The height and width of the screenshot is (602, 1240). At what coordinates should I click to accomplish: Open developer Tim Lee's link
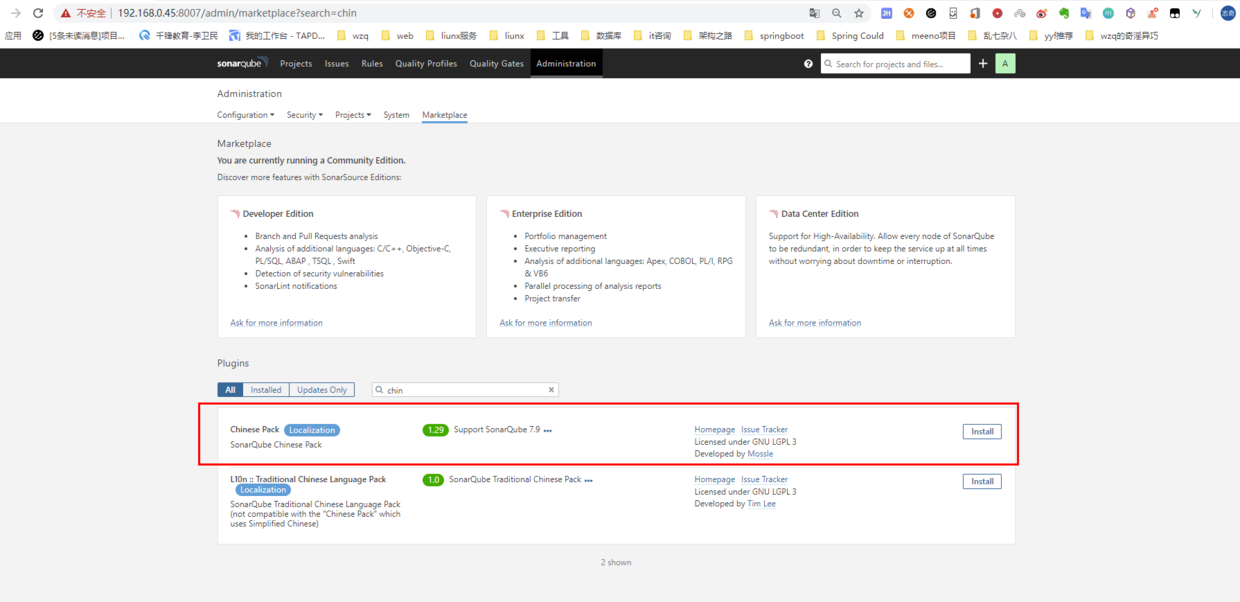point(761,504)
